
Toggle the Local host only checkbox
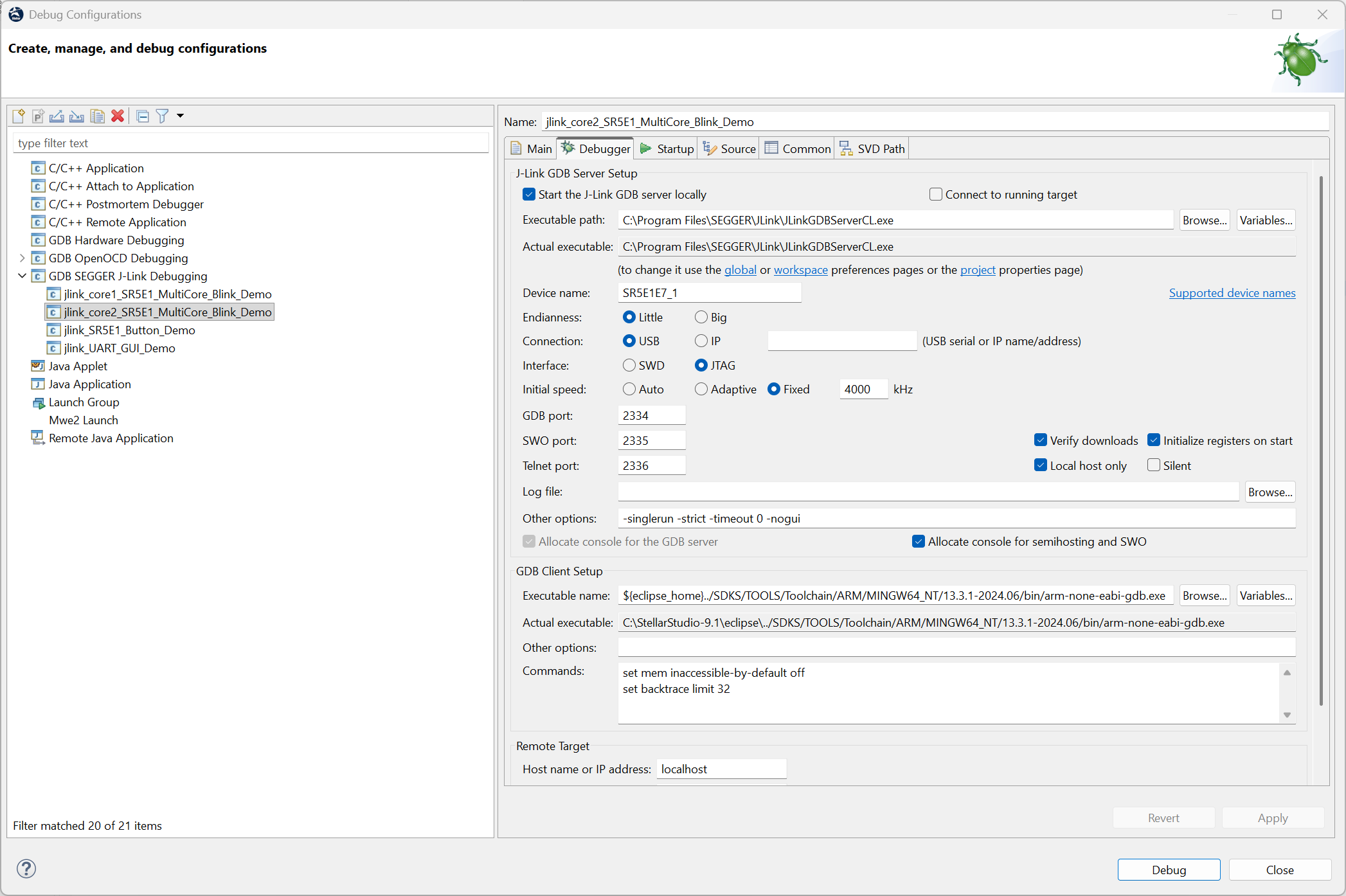1041,466
